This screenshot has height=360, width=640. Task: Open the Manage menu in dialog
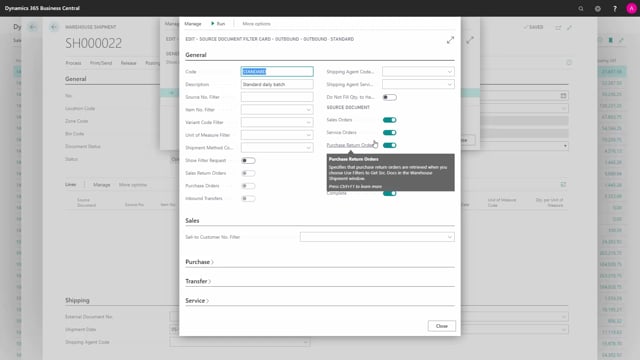pos(193,24)
